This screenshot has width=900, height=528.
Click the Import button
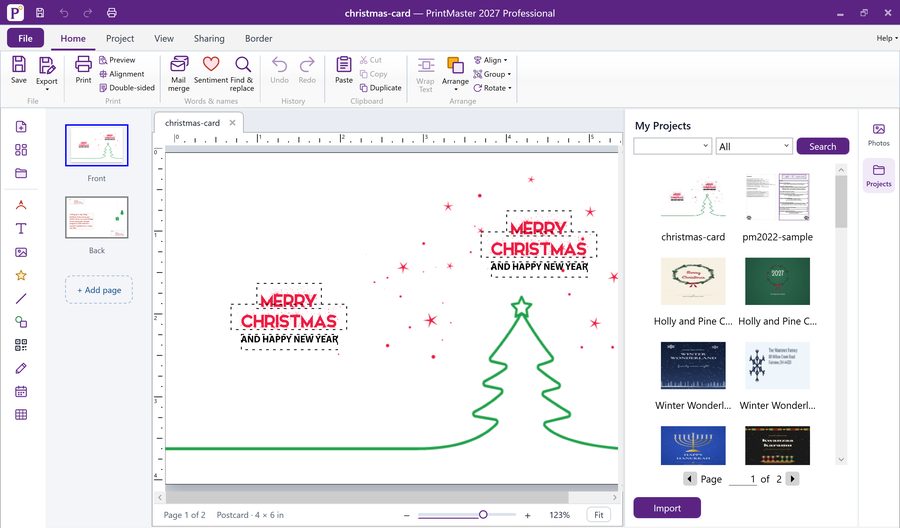click(x=667, y=508)
